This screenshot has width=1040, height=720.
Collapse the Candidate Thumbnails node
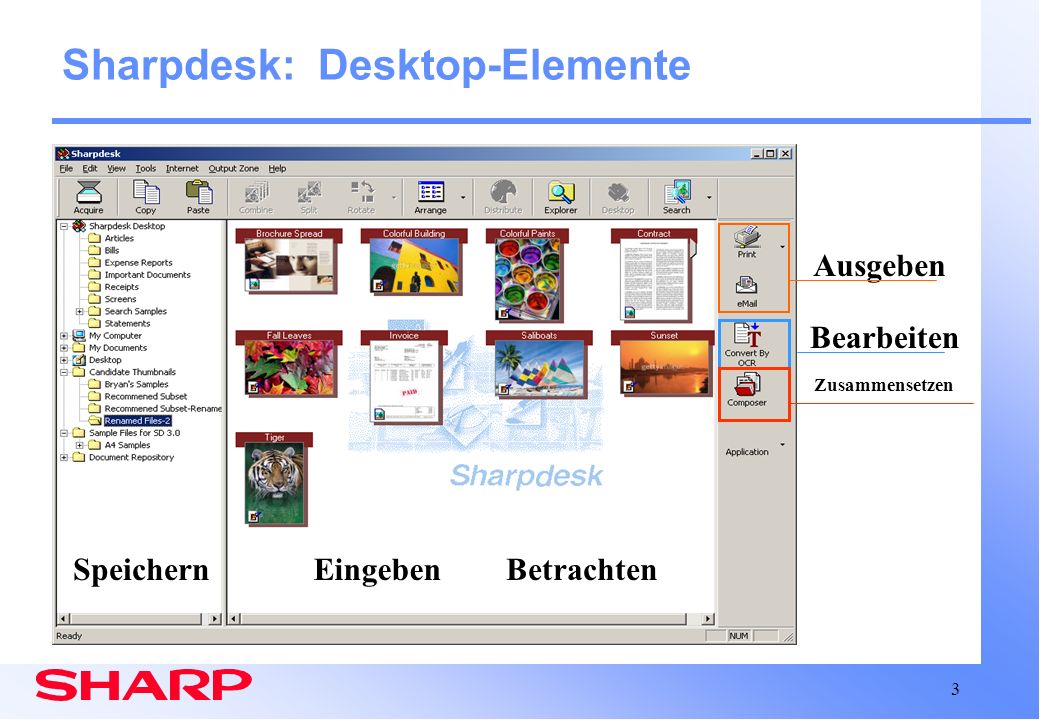tap(64, 372)
